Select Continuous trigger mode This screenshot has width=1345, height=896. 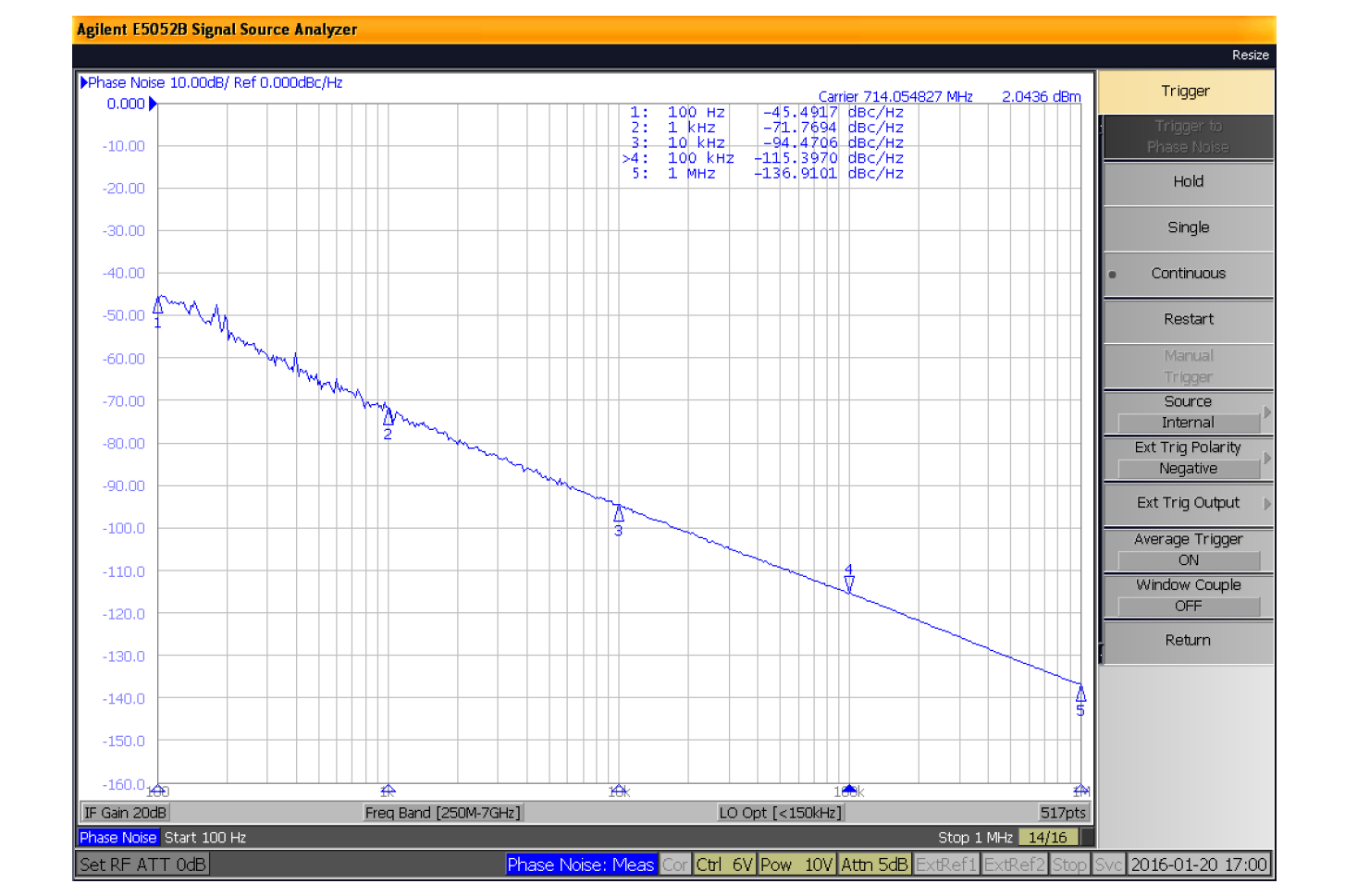pyautogui.click(x=1188, y=274)
